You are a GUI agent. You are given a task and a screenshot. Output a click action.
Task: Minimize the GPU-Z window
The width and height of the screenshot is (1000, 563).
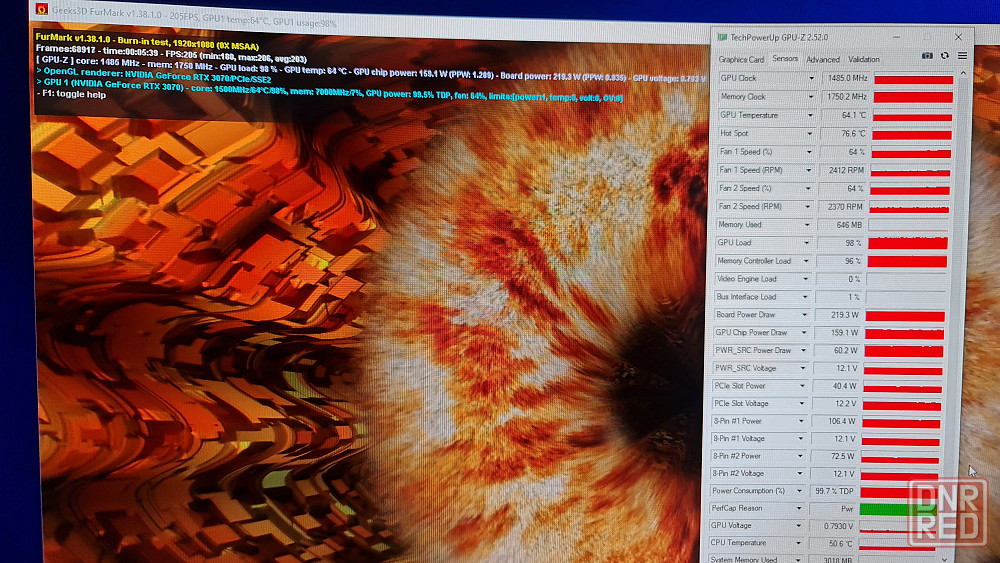coord(896,37)
